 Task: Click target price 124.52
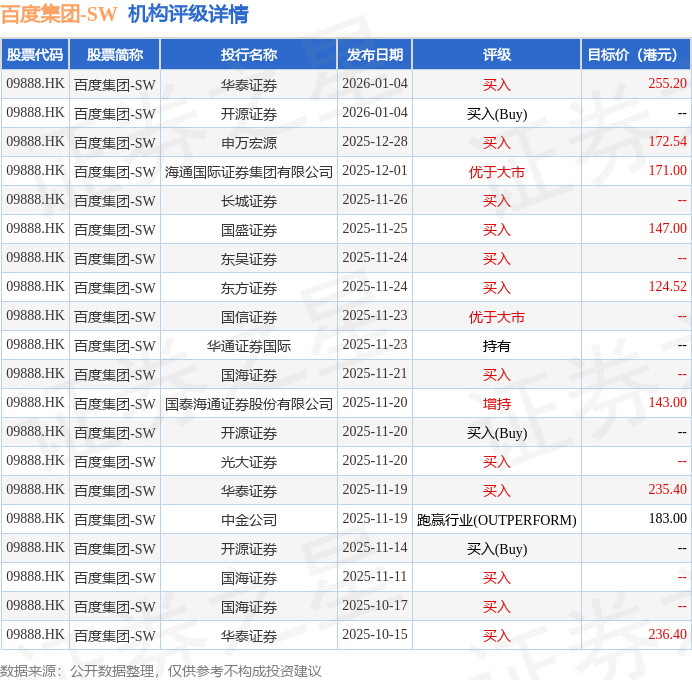667,286
